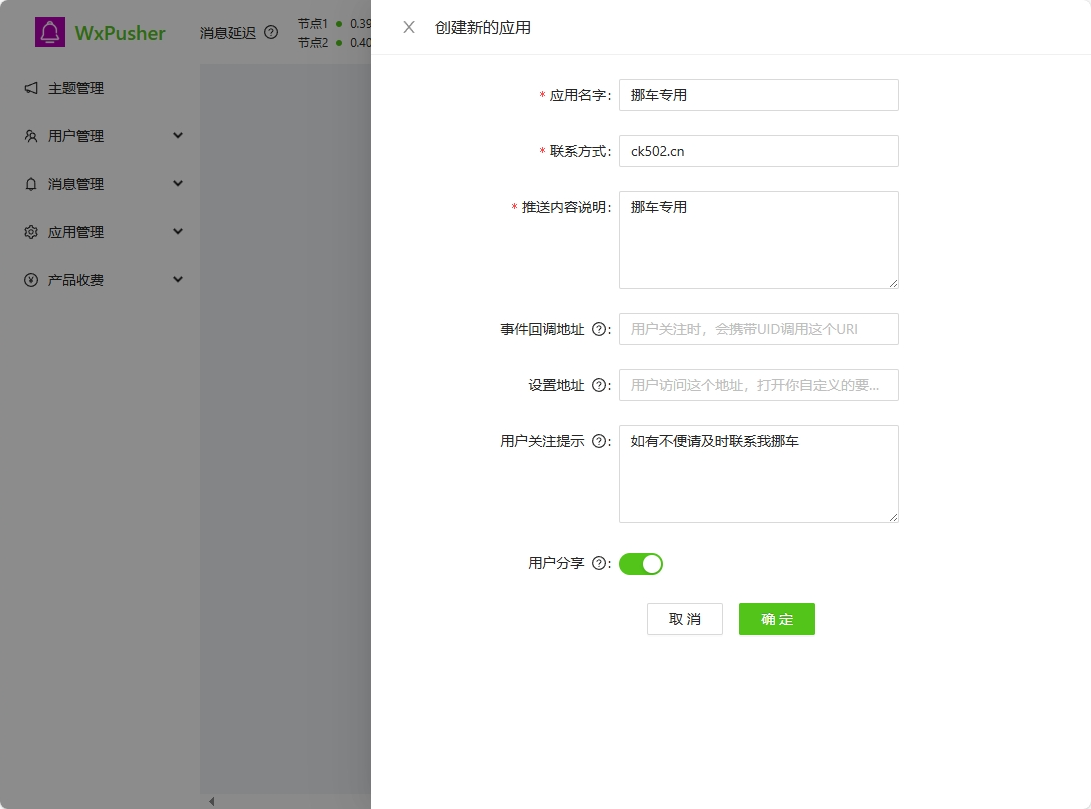The height and width of the screenshot is (809, 1091).
Task: Show help for 用户分享 option
Action: coord(598,563)
